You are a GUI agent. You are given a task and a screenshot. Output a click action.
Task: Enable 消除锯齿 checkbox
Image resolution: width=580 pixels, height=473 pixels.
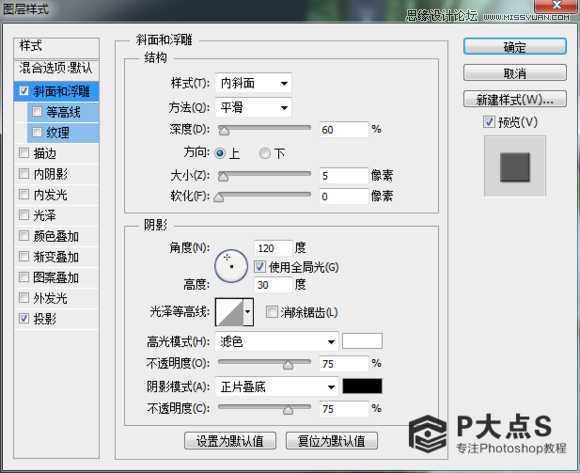click(272, 312)
